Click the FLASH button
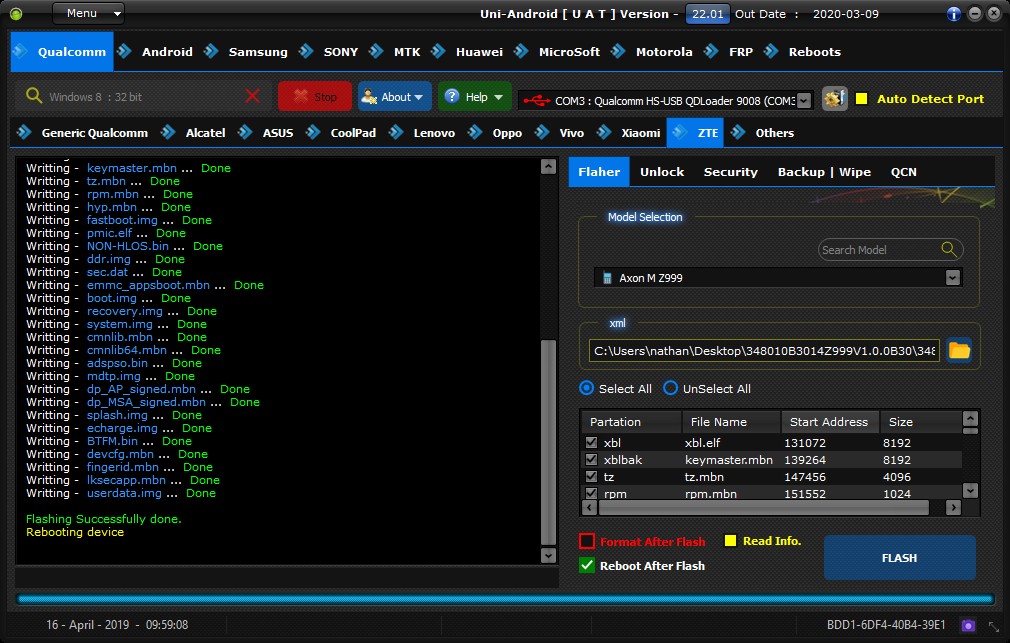The image size is (1010, 643). tap(899, 558)
